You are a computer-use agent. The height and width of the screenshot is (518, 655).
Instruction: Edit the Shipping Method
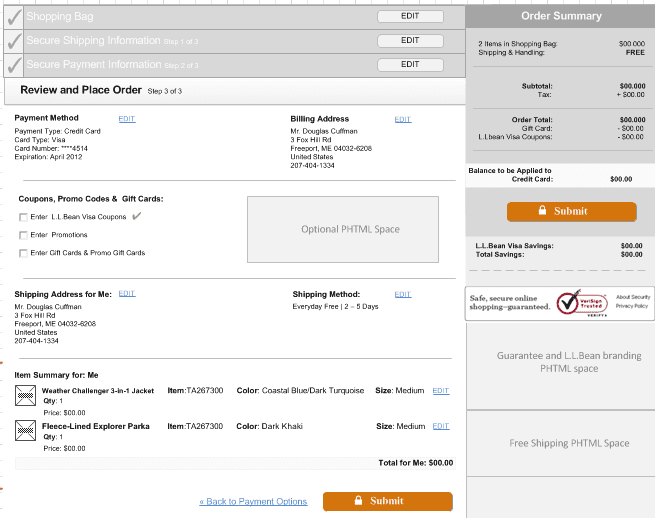pos(403,295)
